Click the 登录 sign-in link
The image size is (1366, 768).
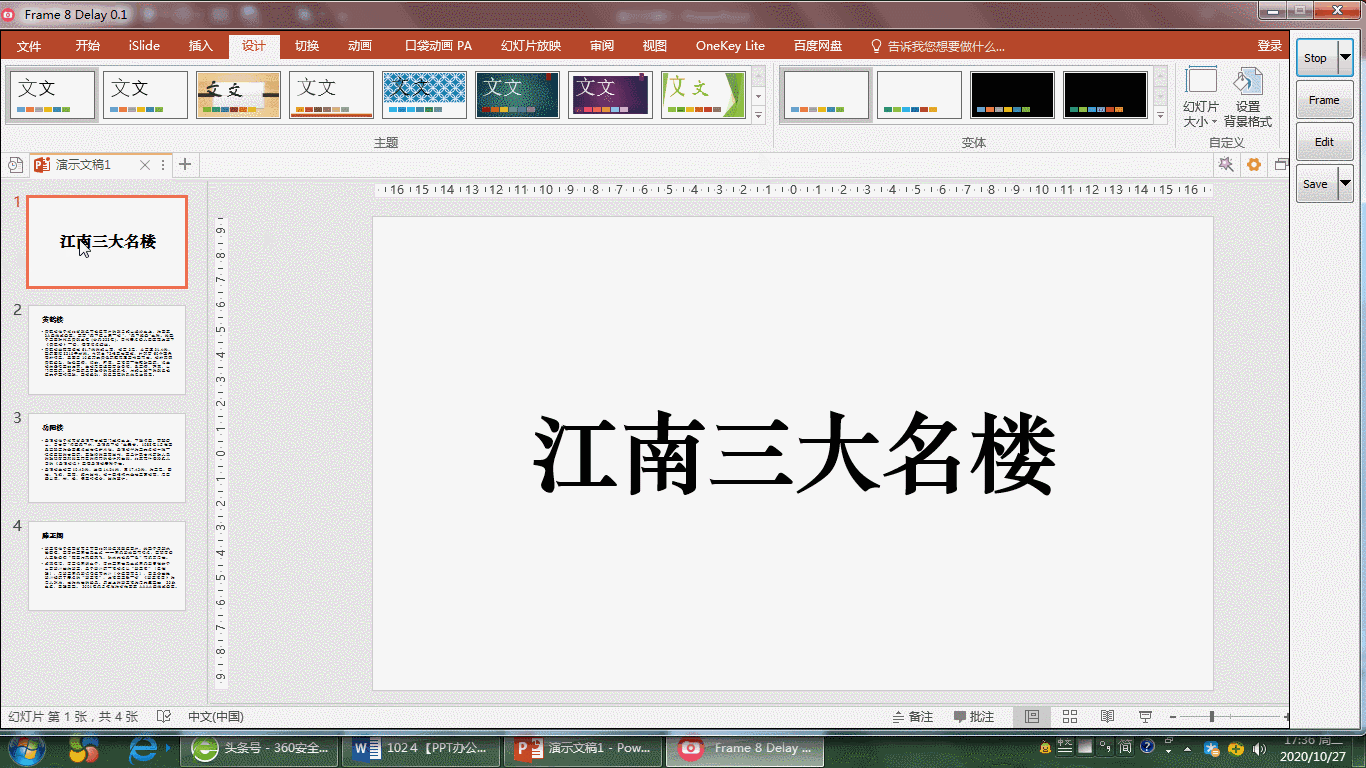[1270, 46]
